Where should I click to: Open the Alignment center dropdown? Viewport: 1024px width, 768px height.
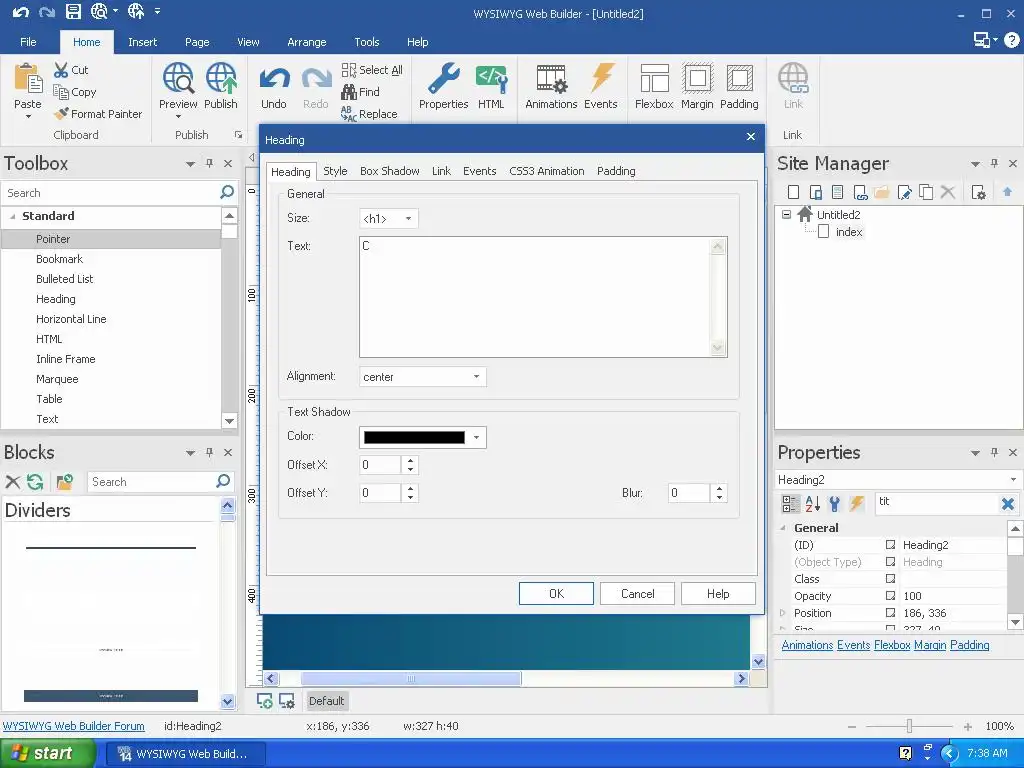(x=476, y=377)
